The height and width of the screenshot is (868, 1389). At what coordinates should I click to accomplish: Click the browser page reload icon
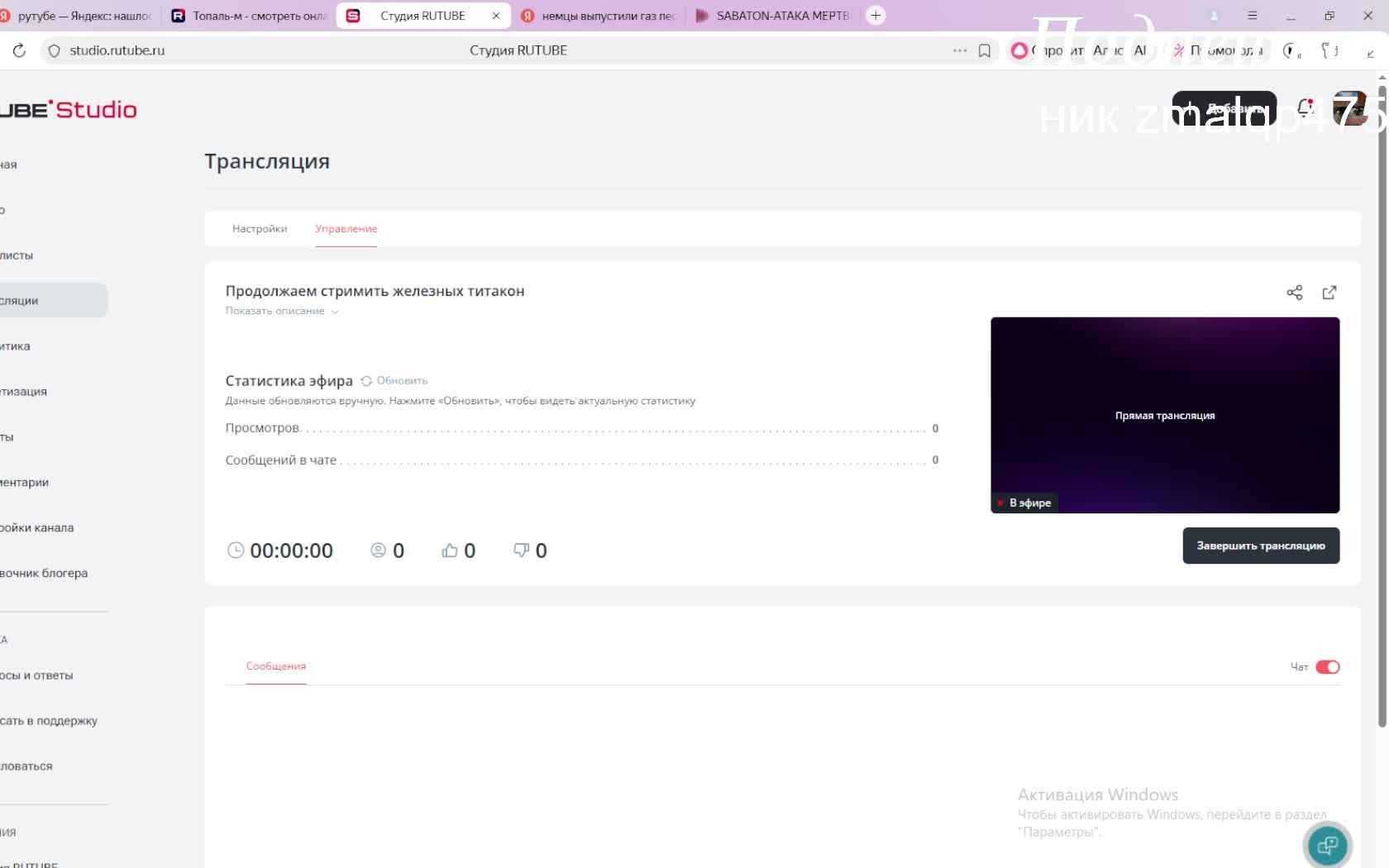click(x=20, y=50)
